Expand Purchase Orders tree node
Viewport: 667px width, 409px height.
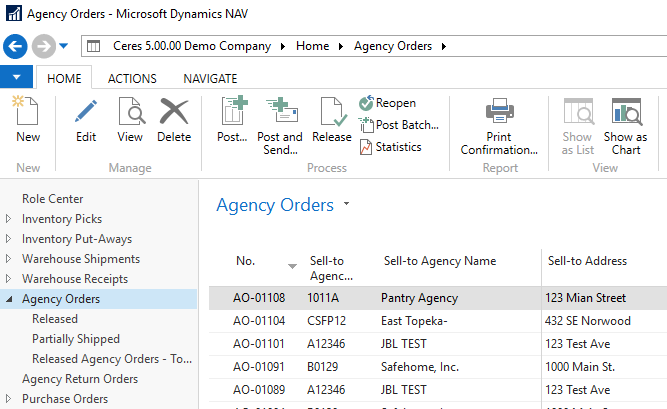(x=9, y=399)
